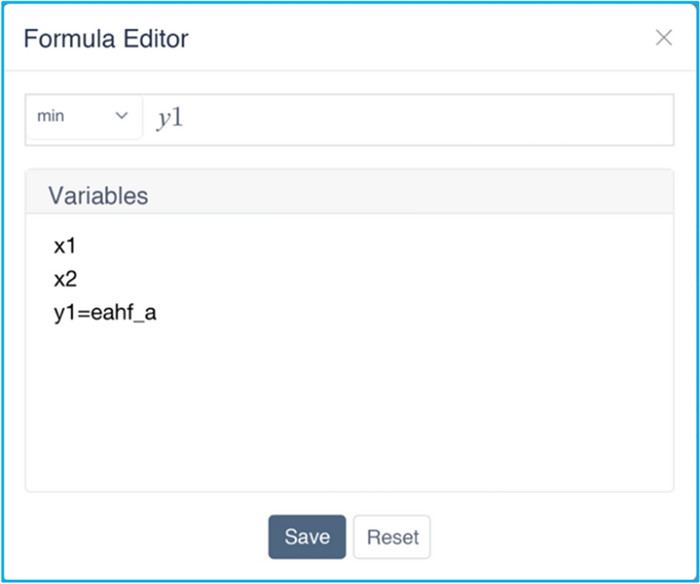Click the grey Variables header bar's right side
Viewport: 700px width, 584px height.
point(550,193)
